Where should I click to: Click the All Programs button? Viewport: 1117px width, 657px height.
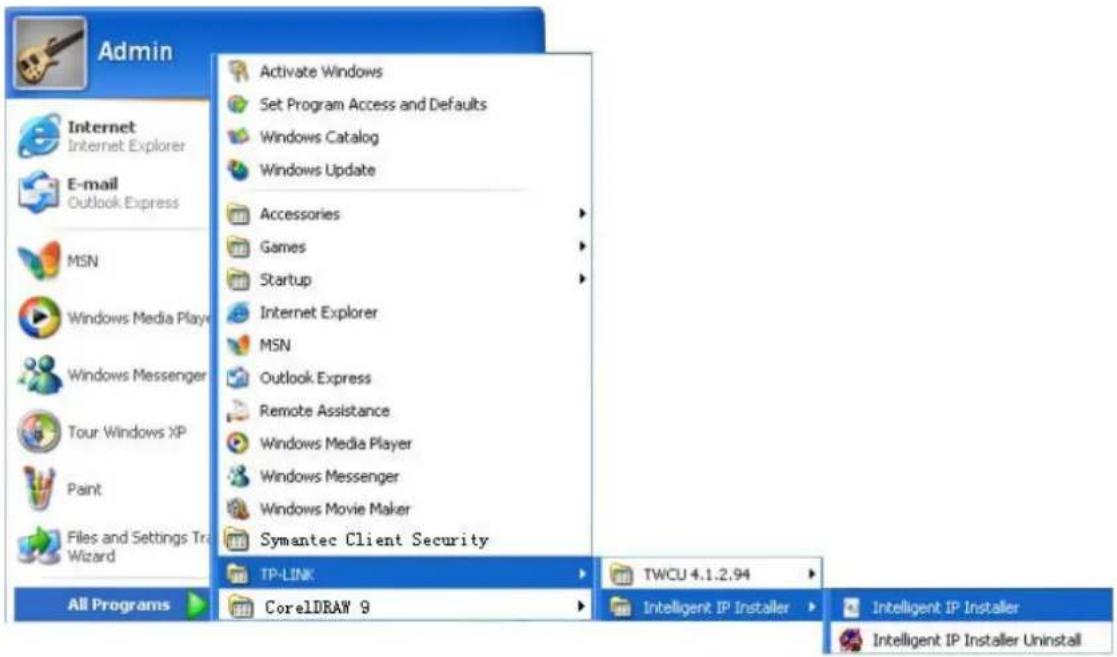click(112, 605)
